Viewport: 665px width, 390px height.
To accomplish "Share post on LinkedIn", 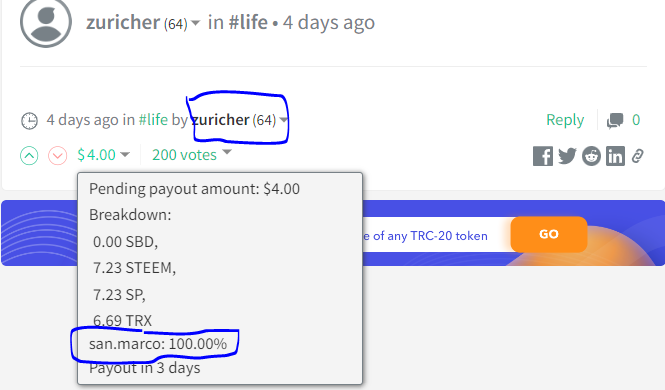I will (x=615, y=156).
